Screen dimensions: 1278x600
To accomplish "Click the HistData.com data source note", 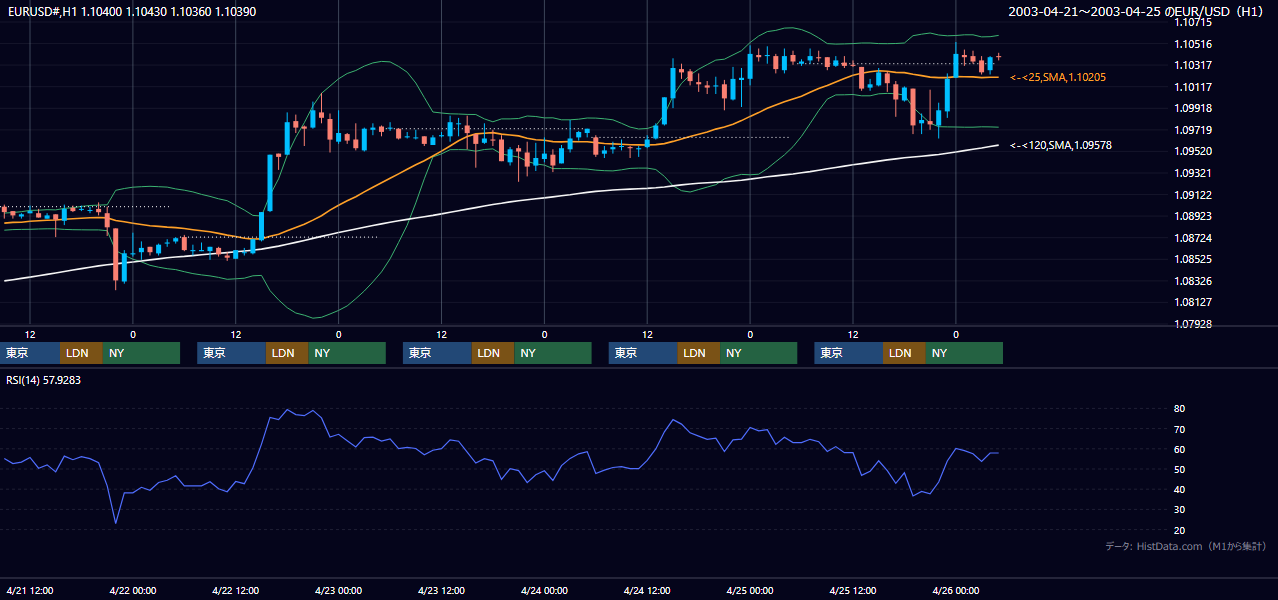I will (x=1186, y=546).
